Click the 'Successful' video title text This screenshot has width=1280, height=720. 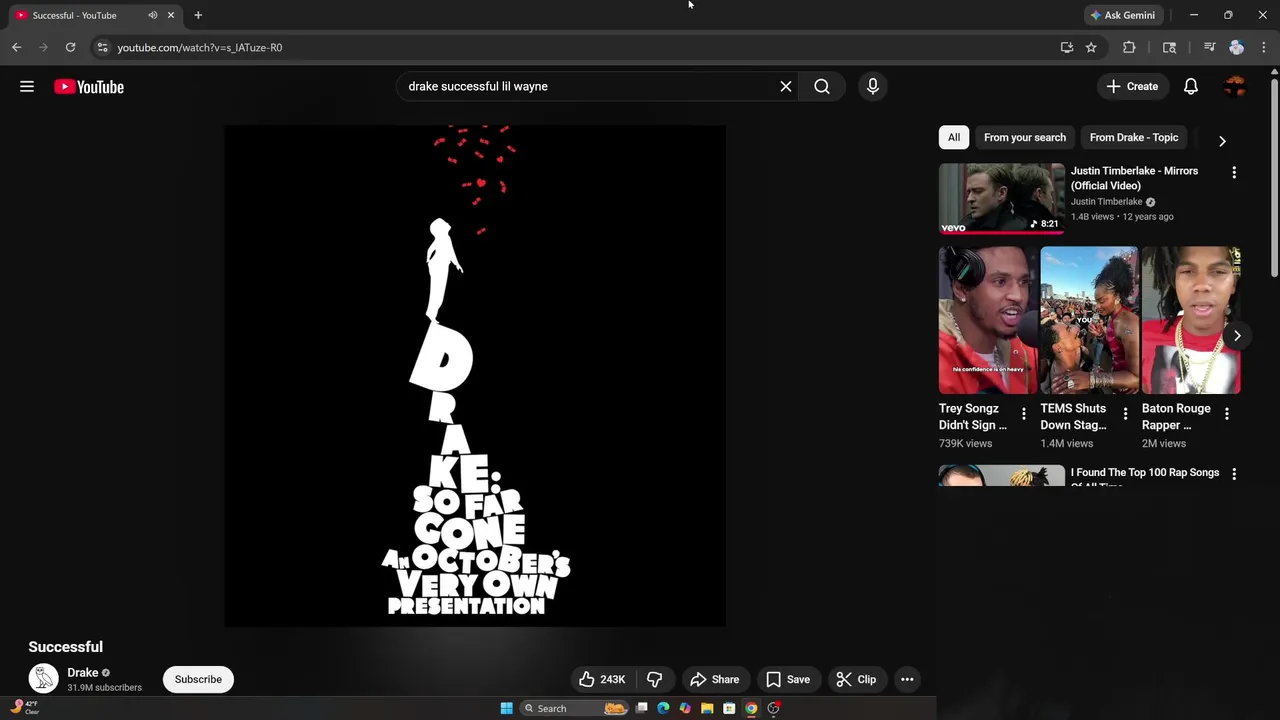tap(66, 647)
